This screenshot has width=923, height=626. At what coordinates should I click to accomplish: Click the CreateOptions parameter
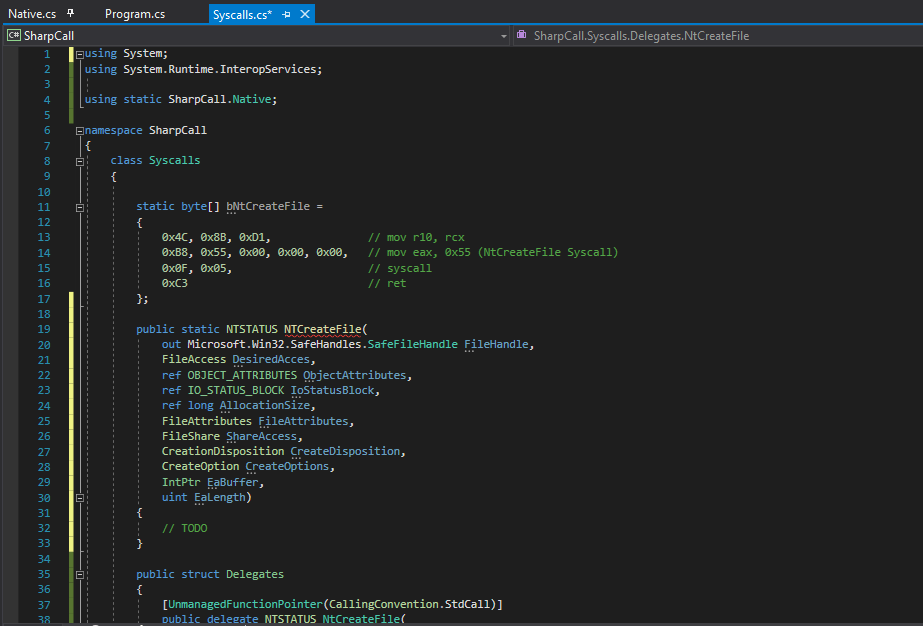287,466
